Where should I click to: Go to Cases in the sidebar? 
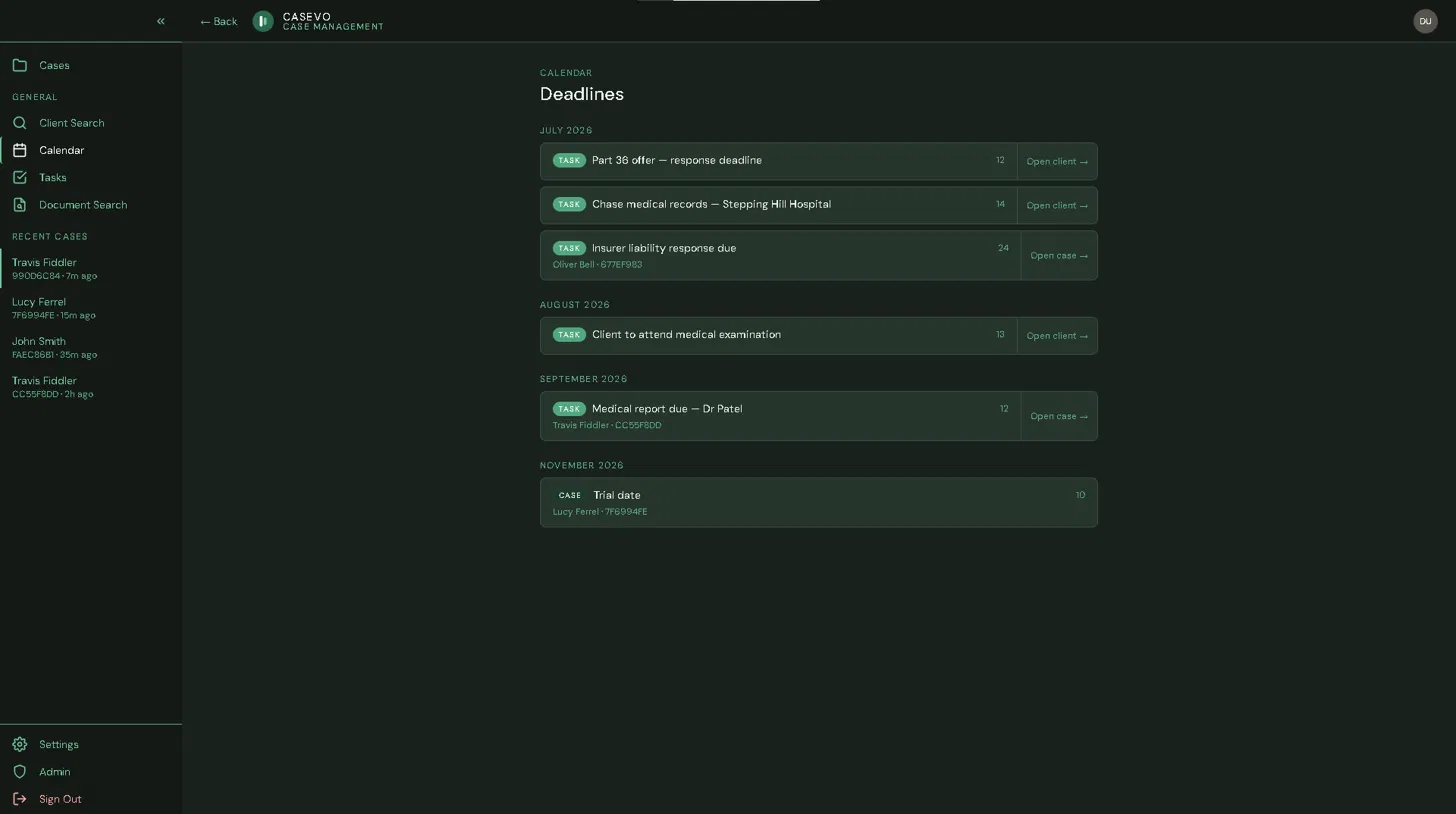(91, 65)
